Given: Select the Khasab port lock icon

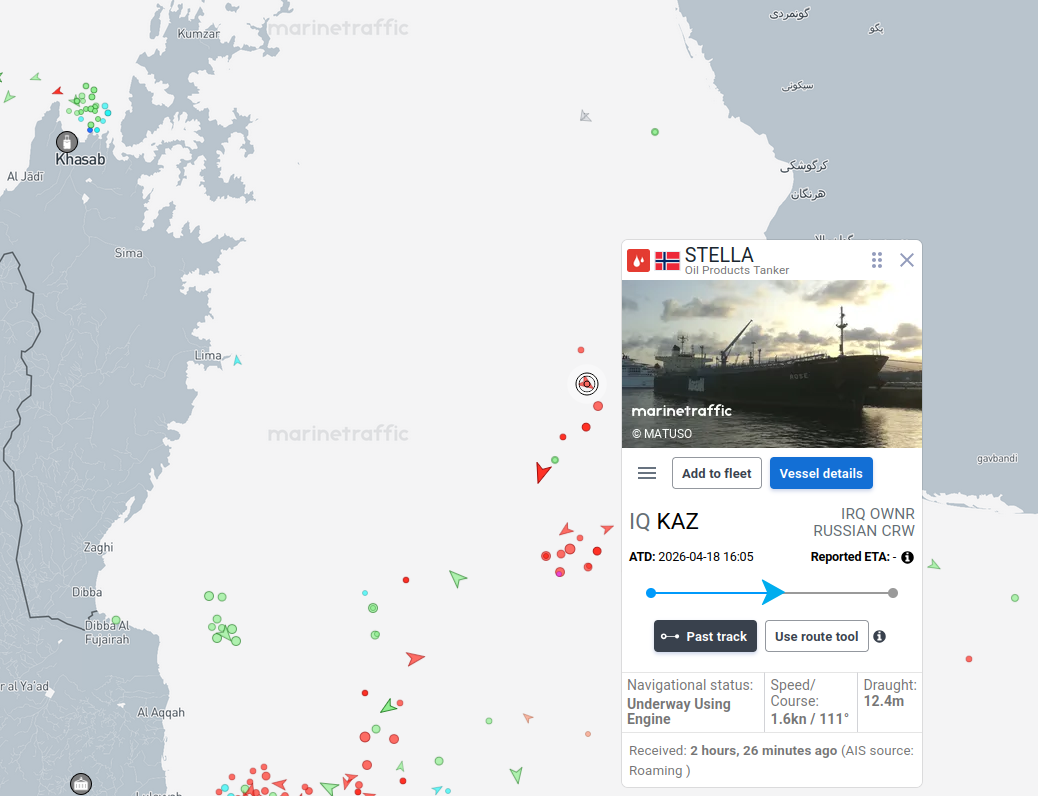Looking at the screenshot, I should click(x=66, y=141).
